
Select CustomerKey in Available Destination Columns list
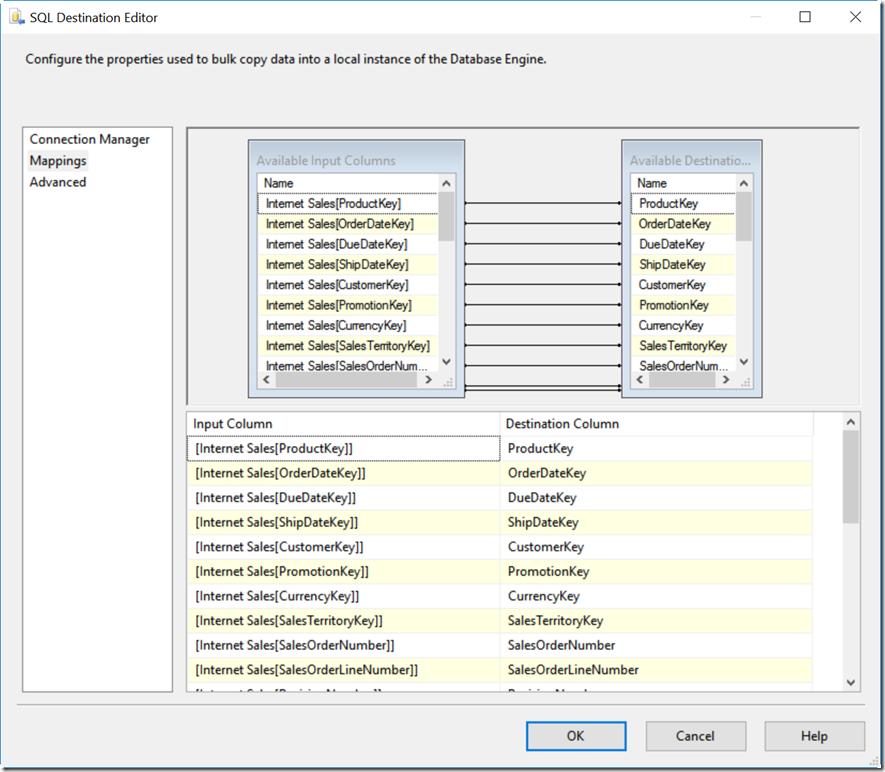tap(684, 285)
